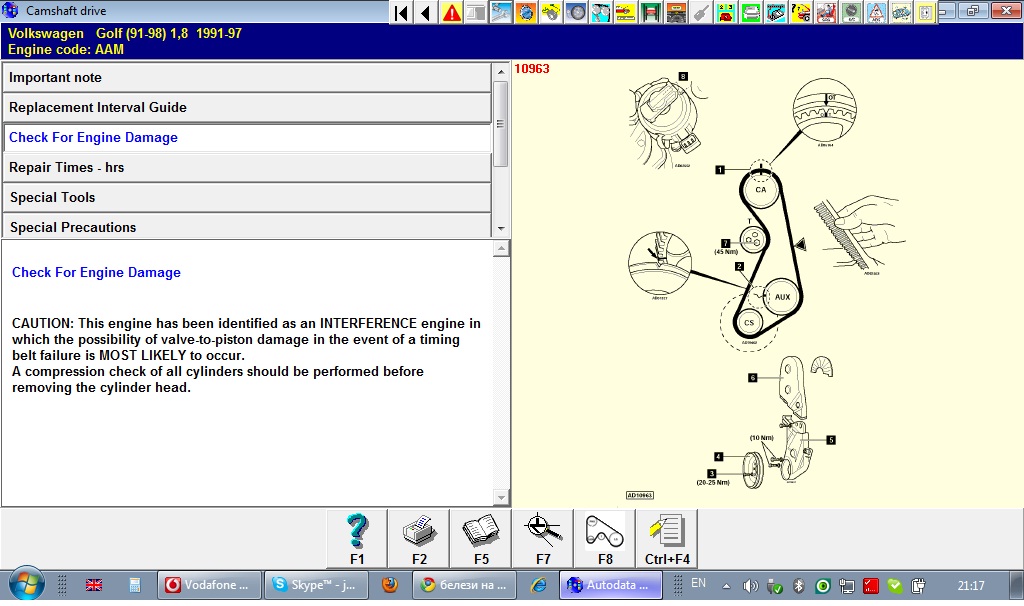Viewport: 1024px width, 606px height.
Task: Zoom the diagram with the F7 magnifier button
Action: coord(543,538)
